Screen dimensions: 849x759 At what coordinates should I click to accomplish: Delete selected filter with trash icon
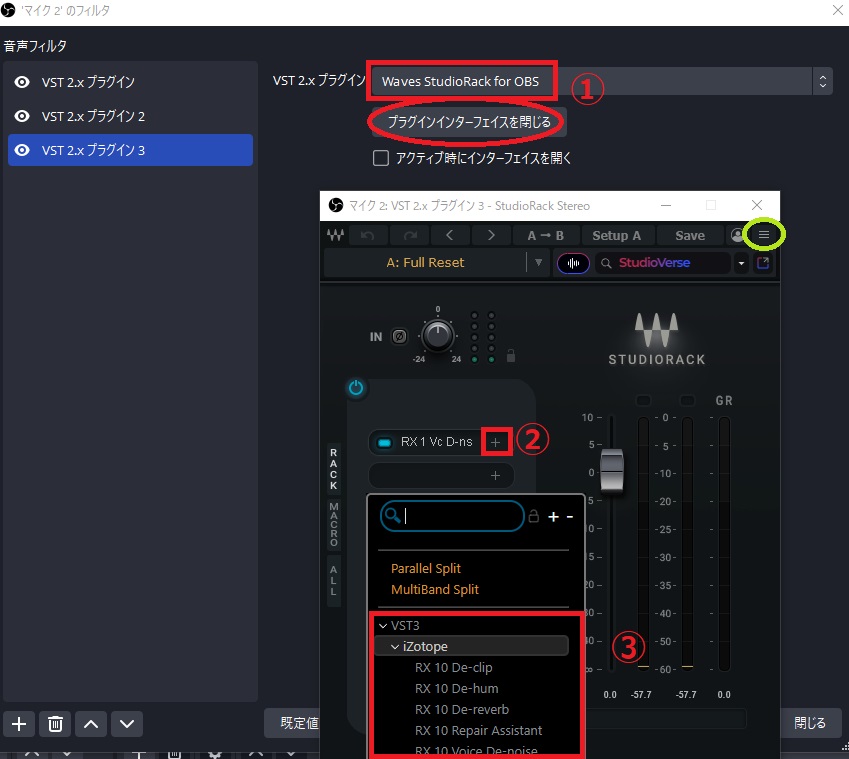[x=55, y=724]
